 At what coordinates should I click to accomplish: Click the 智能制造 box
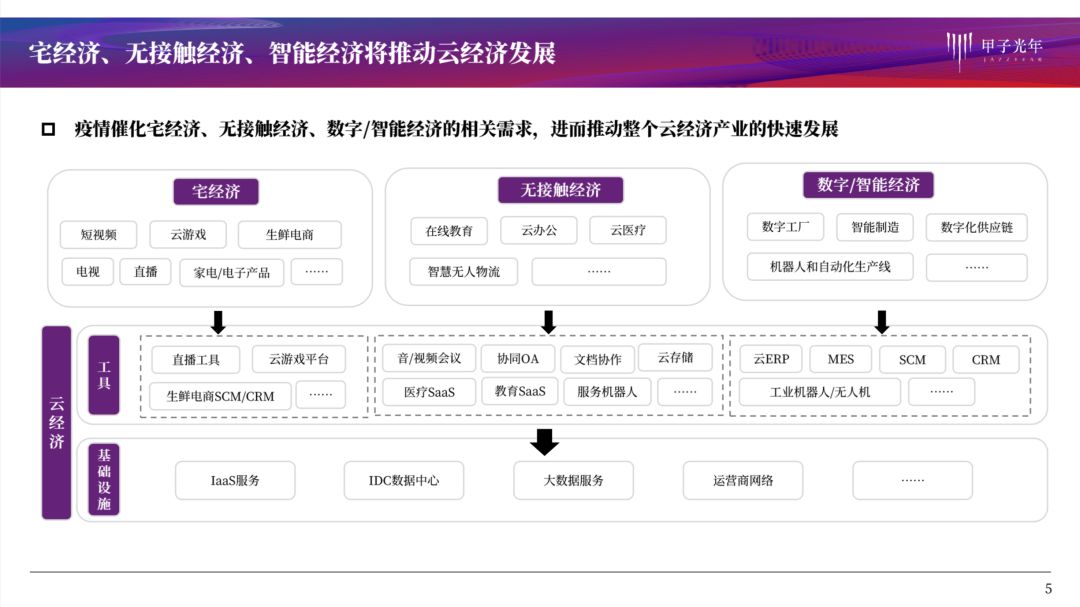point(875,227)
